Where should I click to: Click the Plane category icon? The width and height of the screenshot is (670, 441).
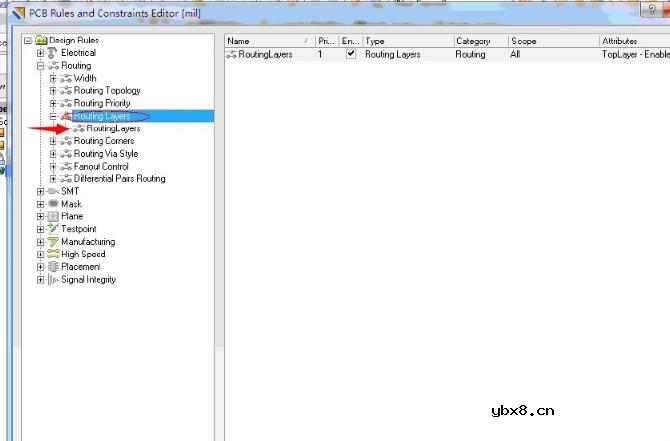click(x=53, y=216)
